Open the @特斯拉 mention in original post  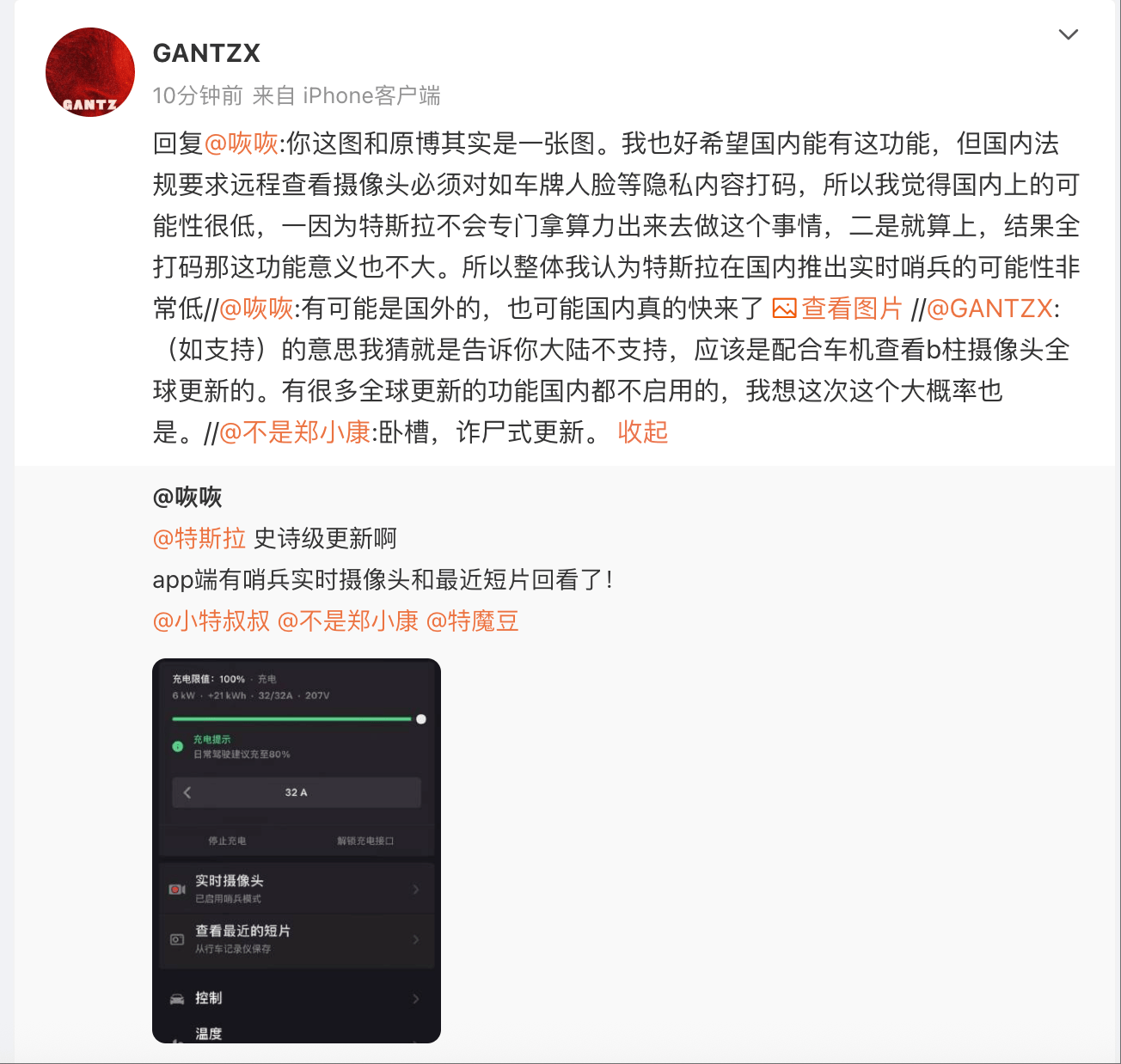click(x=199, y=539)
